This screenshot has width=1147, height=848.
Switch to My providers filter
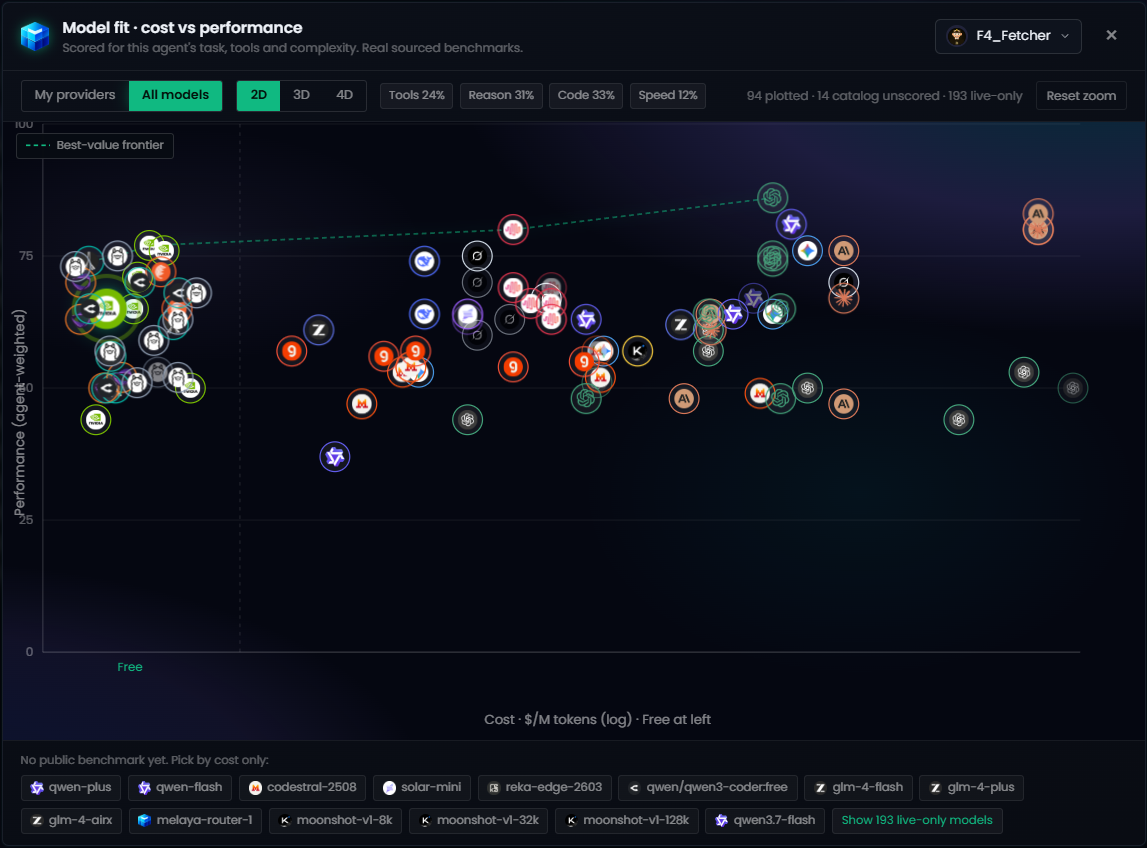75,95
